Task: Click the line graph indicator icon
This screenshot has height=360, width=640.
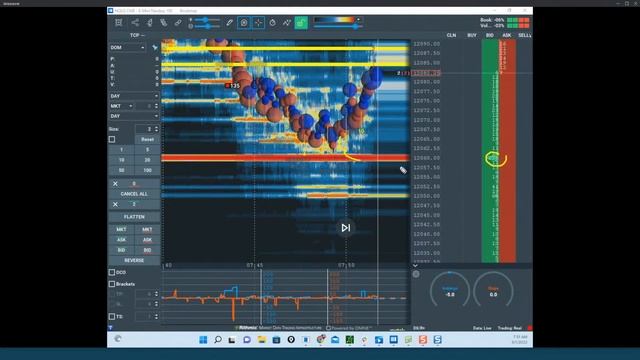Action: tap(287, 23)
